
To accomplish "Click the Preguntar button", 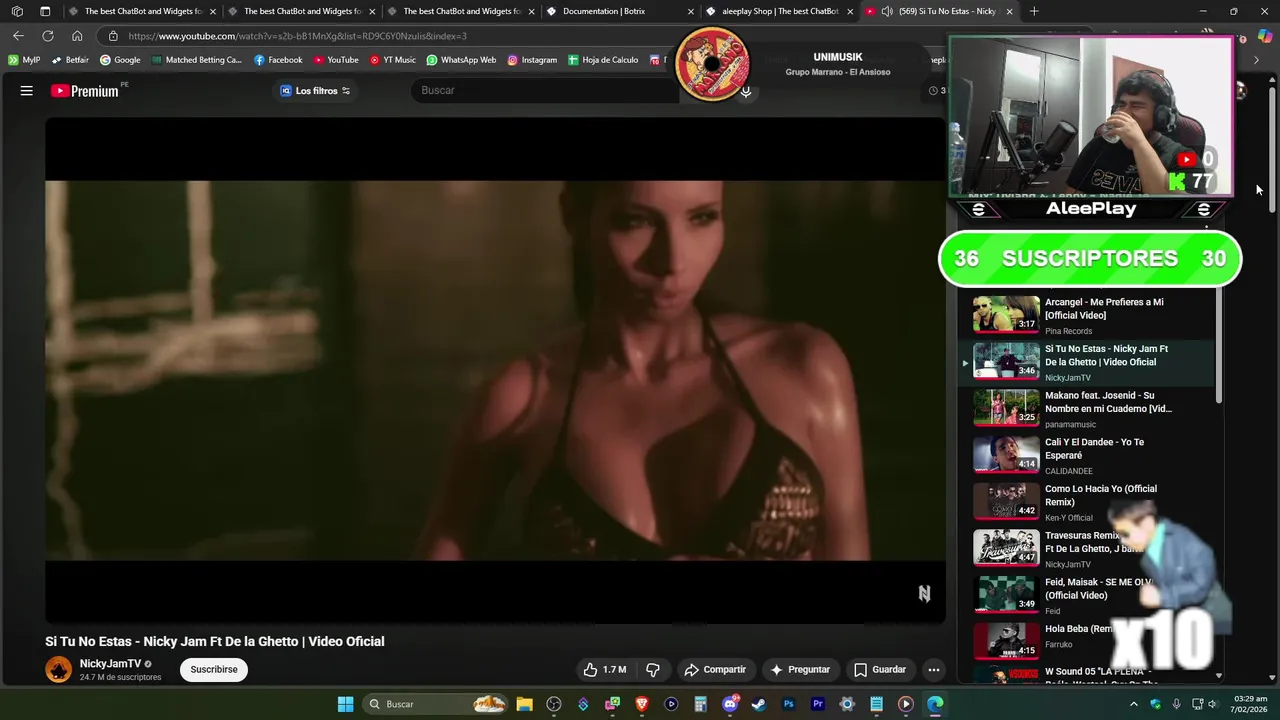I will 800,669.
